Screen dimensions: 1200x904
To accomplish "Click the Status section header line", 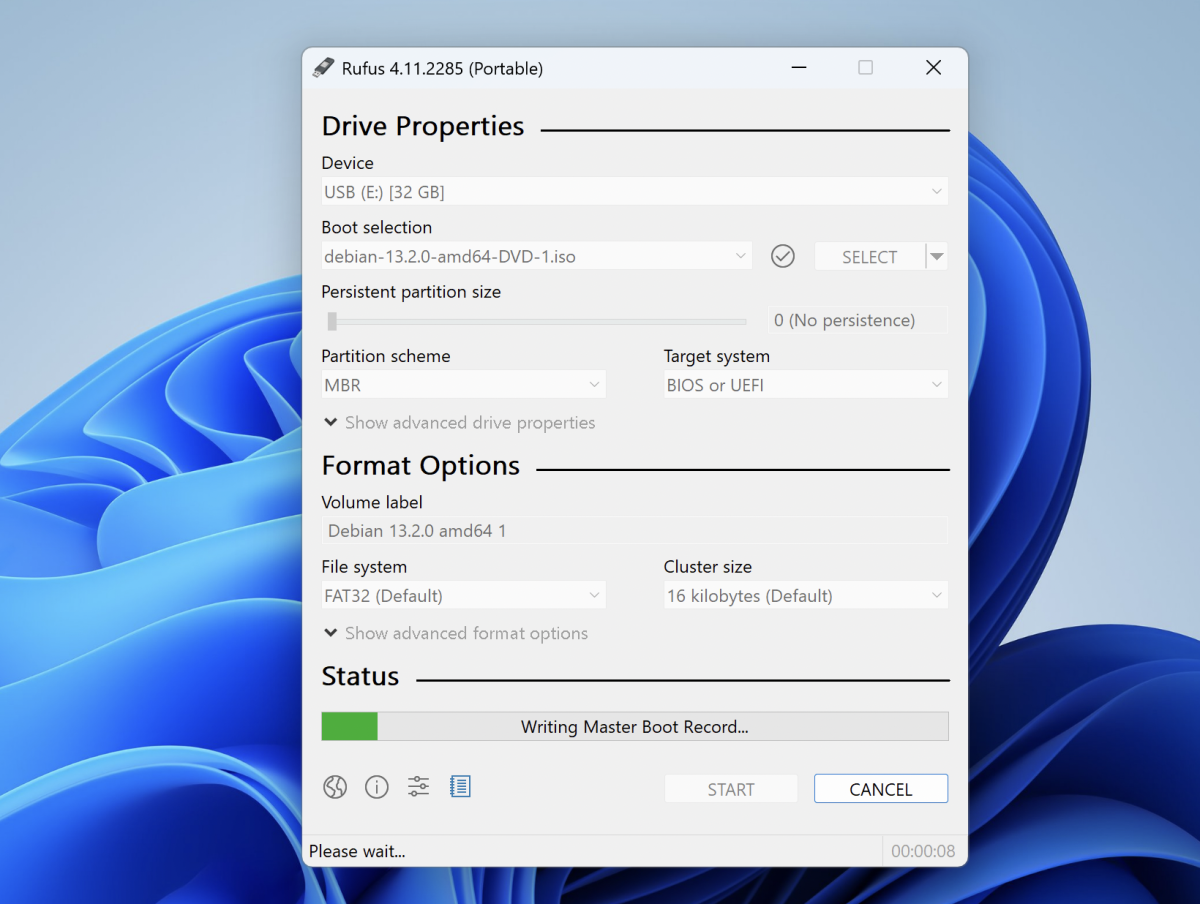I will pos(361,676).
